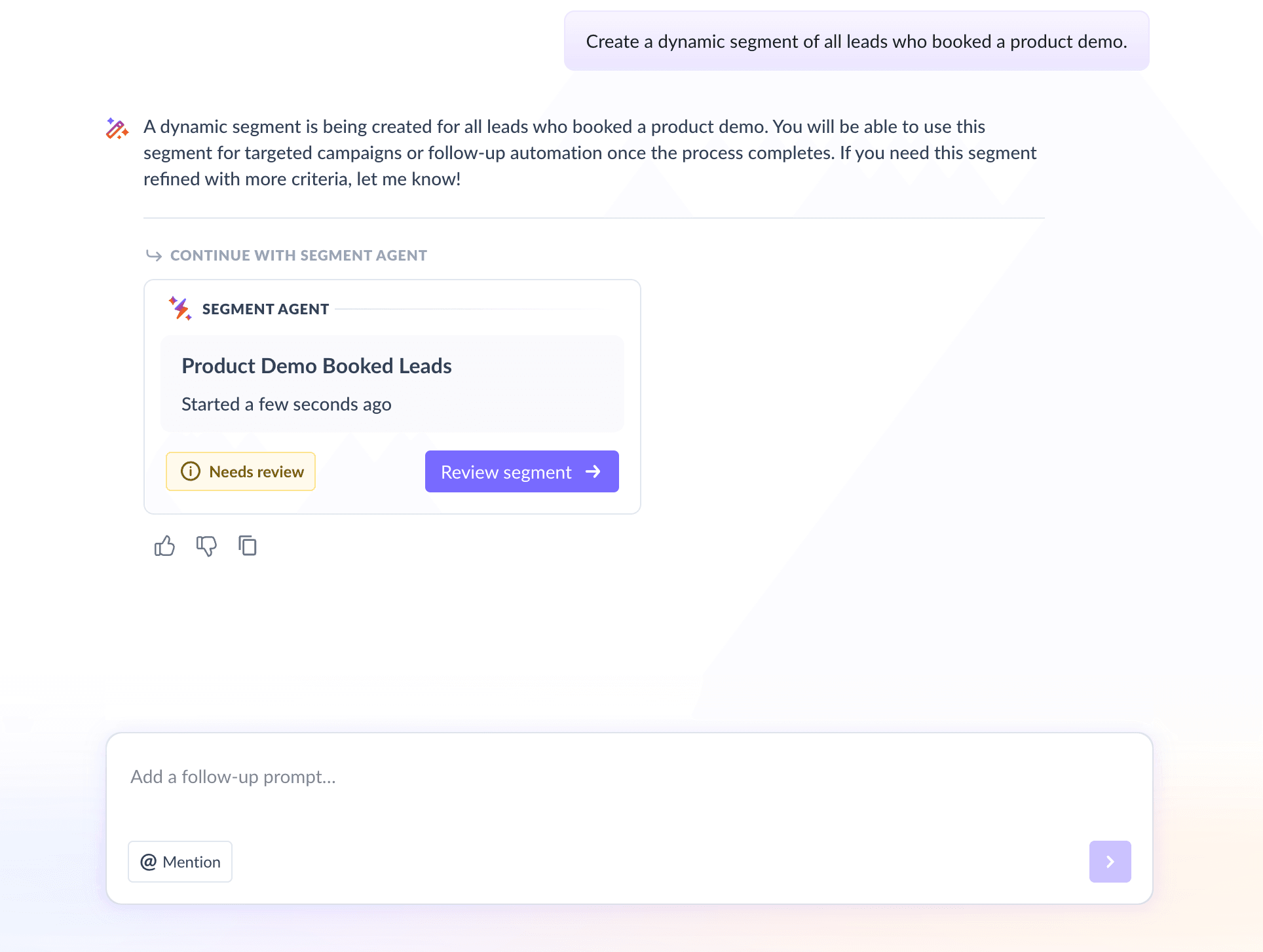
Task: Click the user's prompt bubble
Action: pyautogui.click(x=856, y=41)
